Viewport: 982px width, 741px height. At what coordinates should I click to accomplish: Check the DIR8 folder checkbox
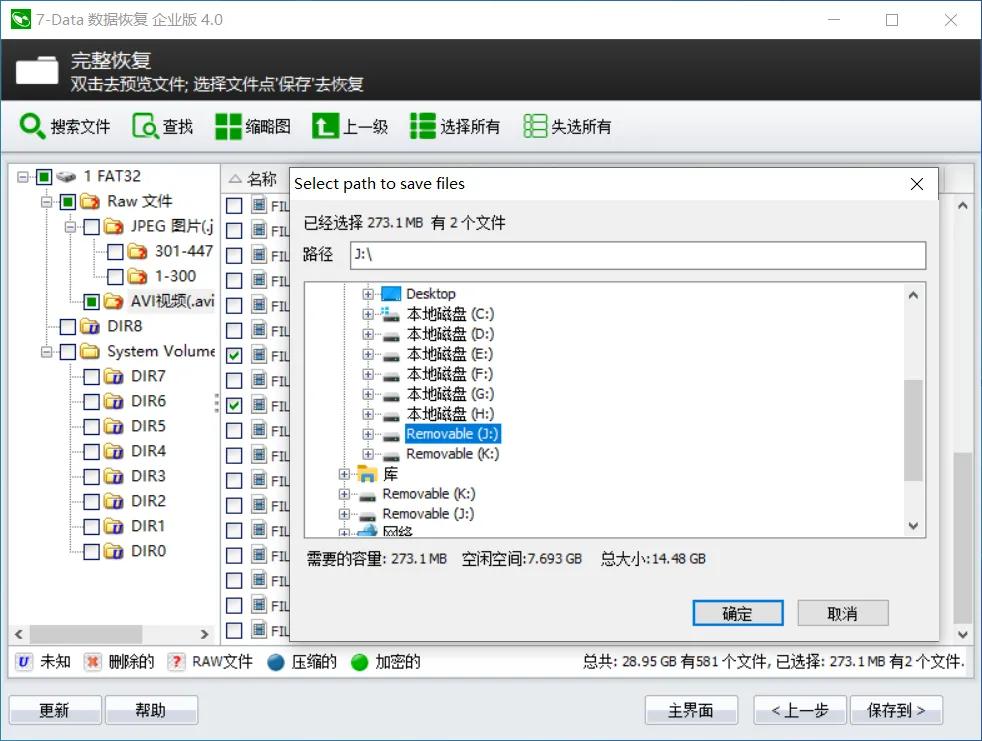[68, 325]
